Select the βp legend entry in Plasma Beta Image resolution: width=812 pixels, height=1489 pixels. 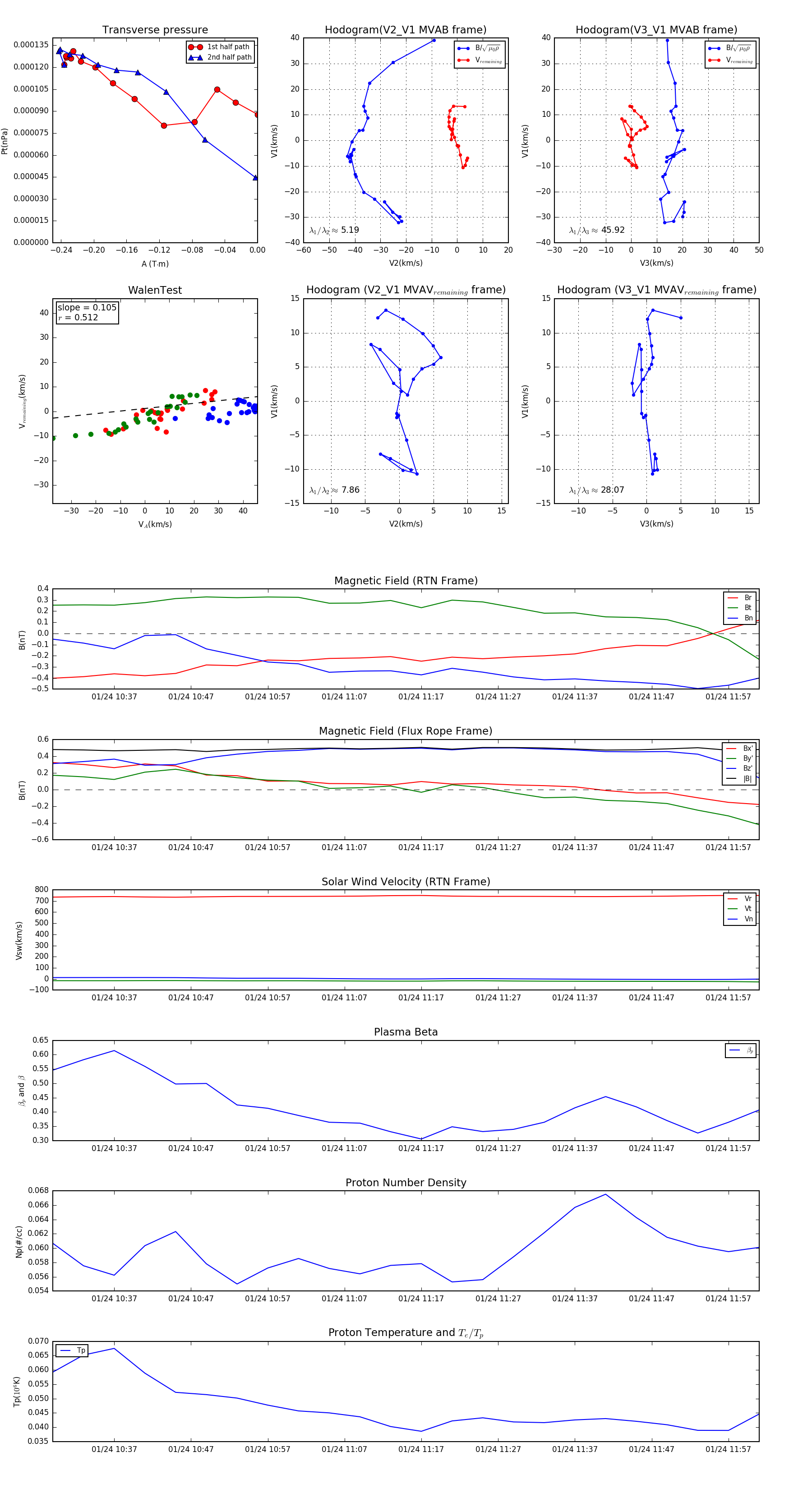pyautogui.click(x=742, y=1050)
